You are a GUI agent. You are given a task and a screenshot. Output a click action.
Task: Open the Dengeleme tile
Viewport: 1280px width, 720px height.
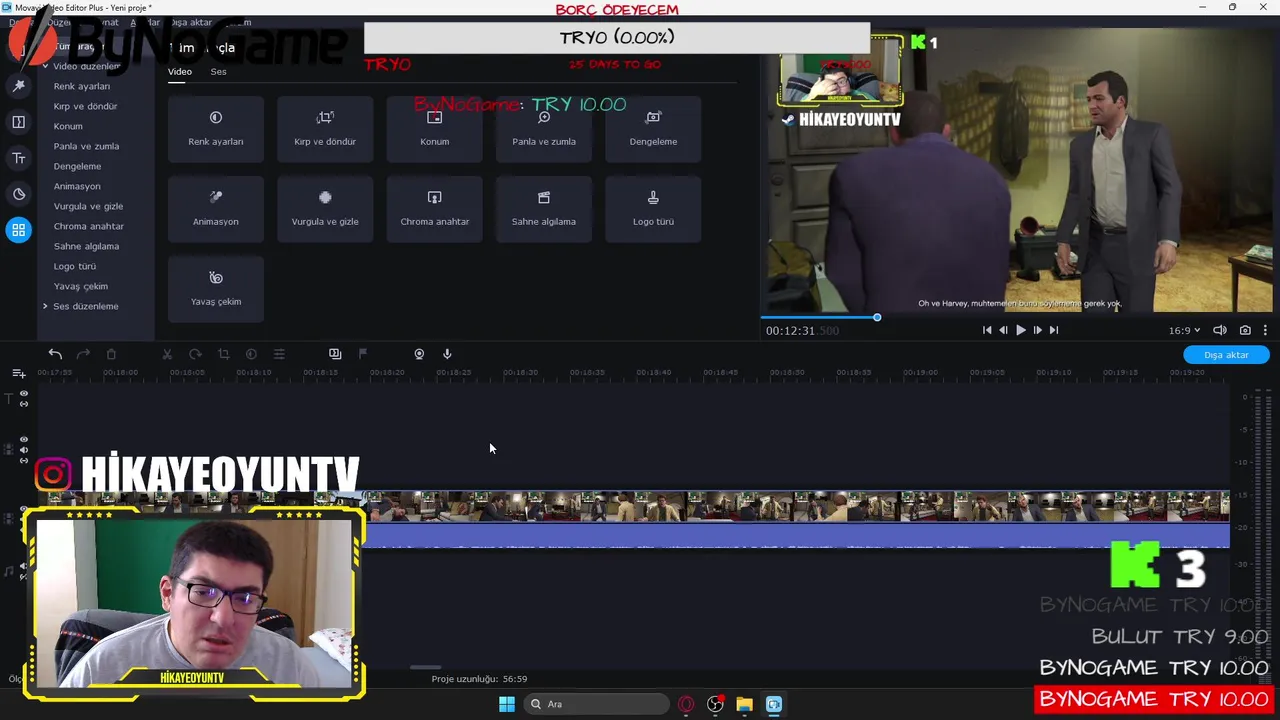coord(653,129)
